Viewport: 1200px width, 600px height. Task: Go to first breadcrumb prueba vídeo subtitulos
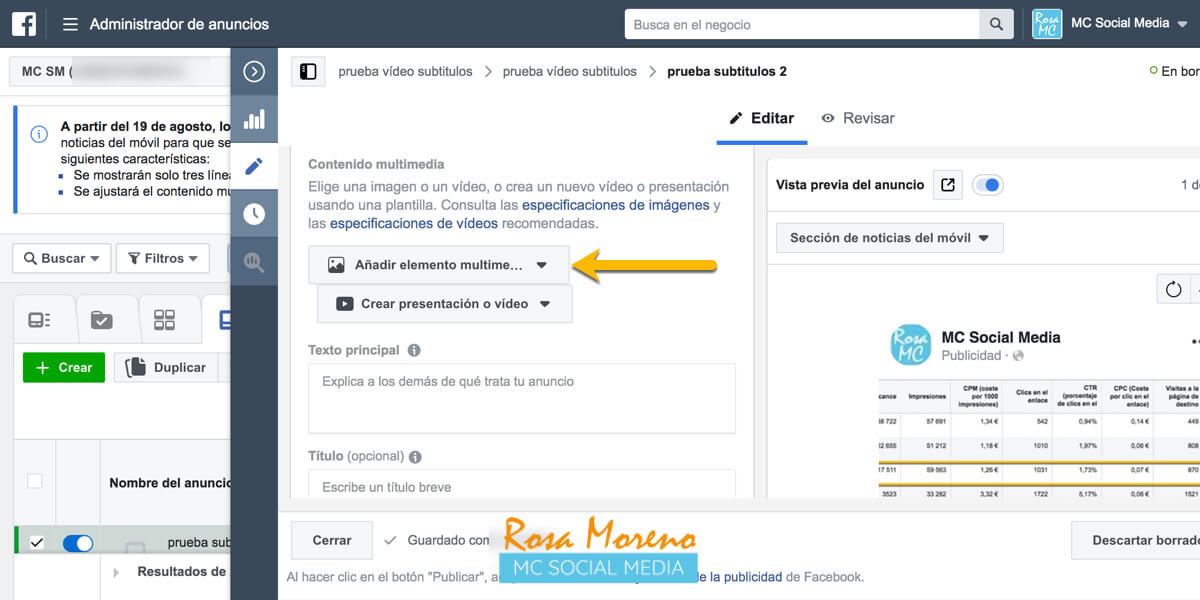click(405, 71)
